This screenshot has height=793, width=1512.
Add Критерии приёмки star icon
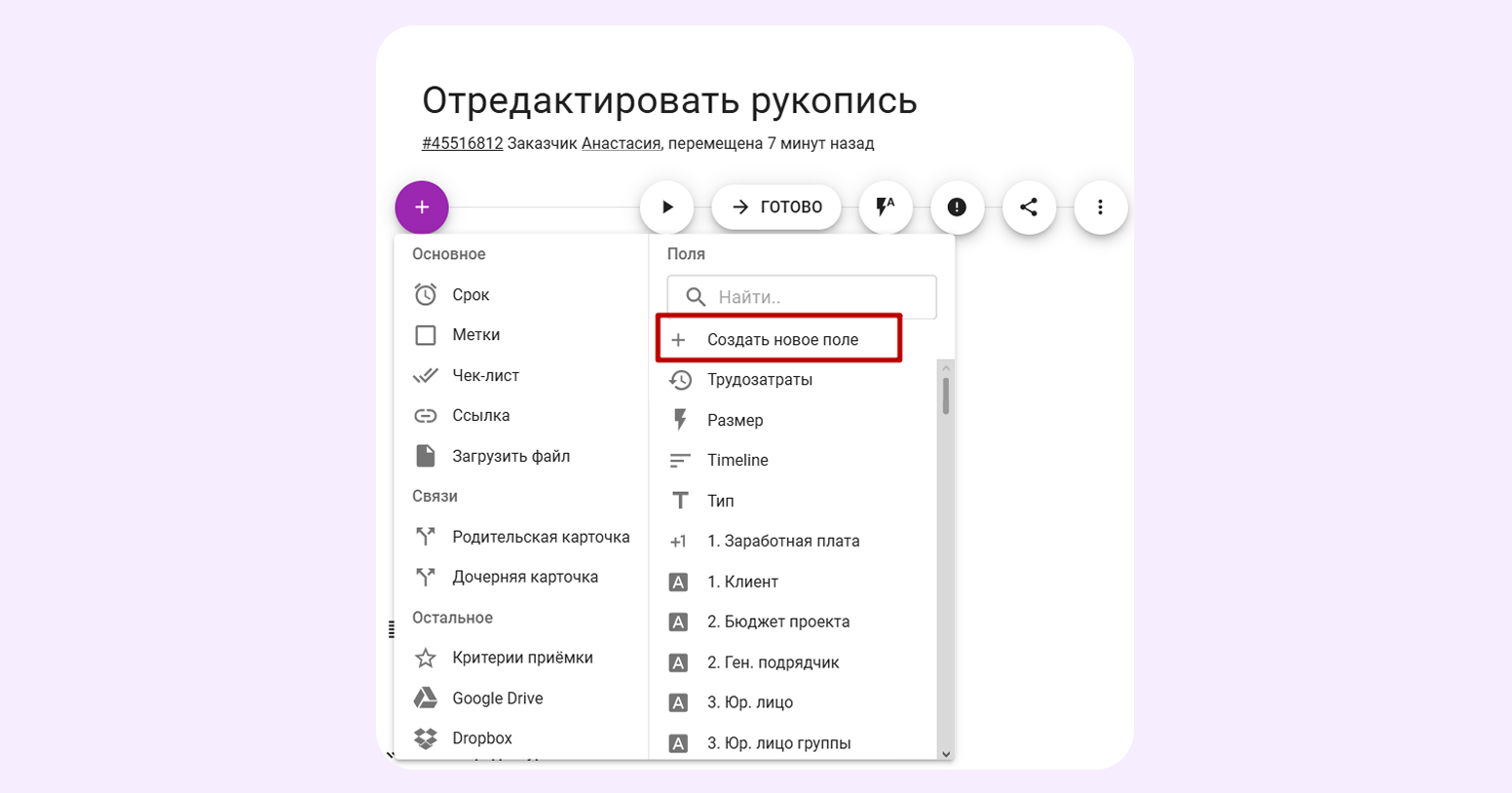[x=426, y=658]
